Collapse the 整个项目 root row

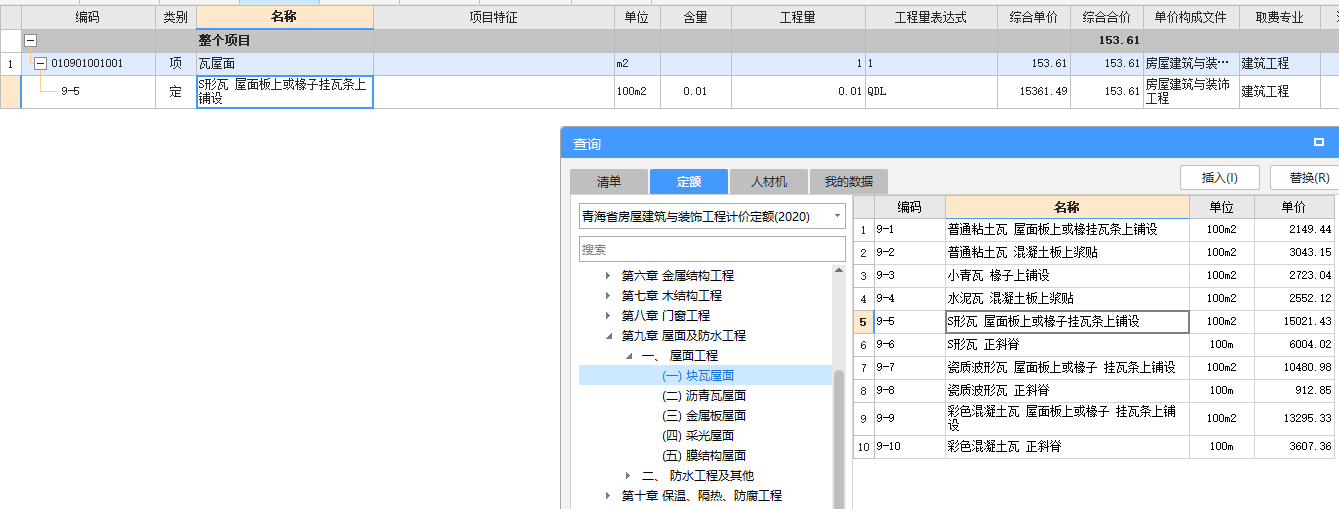point(31,41)
